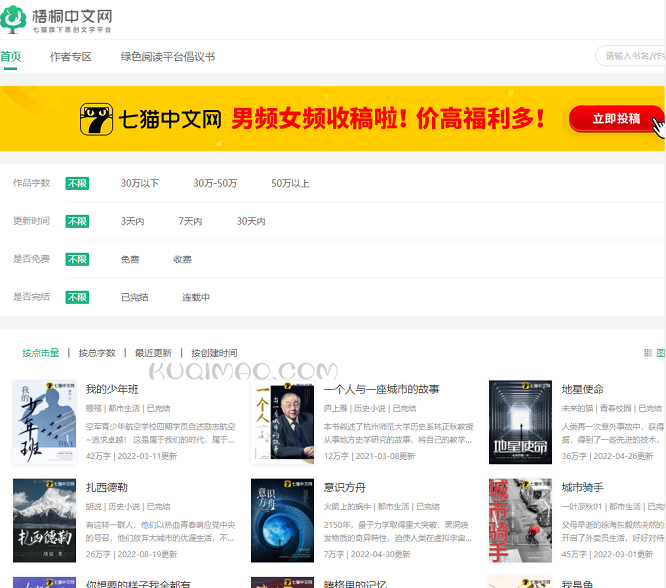Select 不限 for 是否免费 filter
Image resolution: width=666 pixels, height=588 pixels.
click(77, 259)
